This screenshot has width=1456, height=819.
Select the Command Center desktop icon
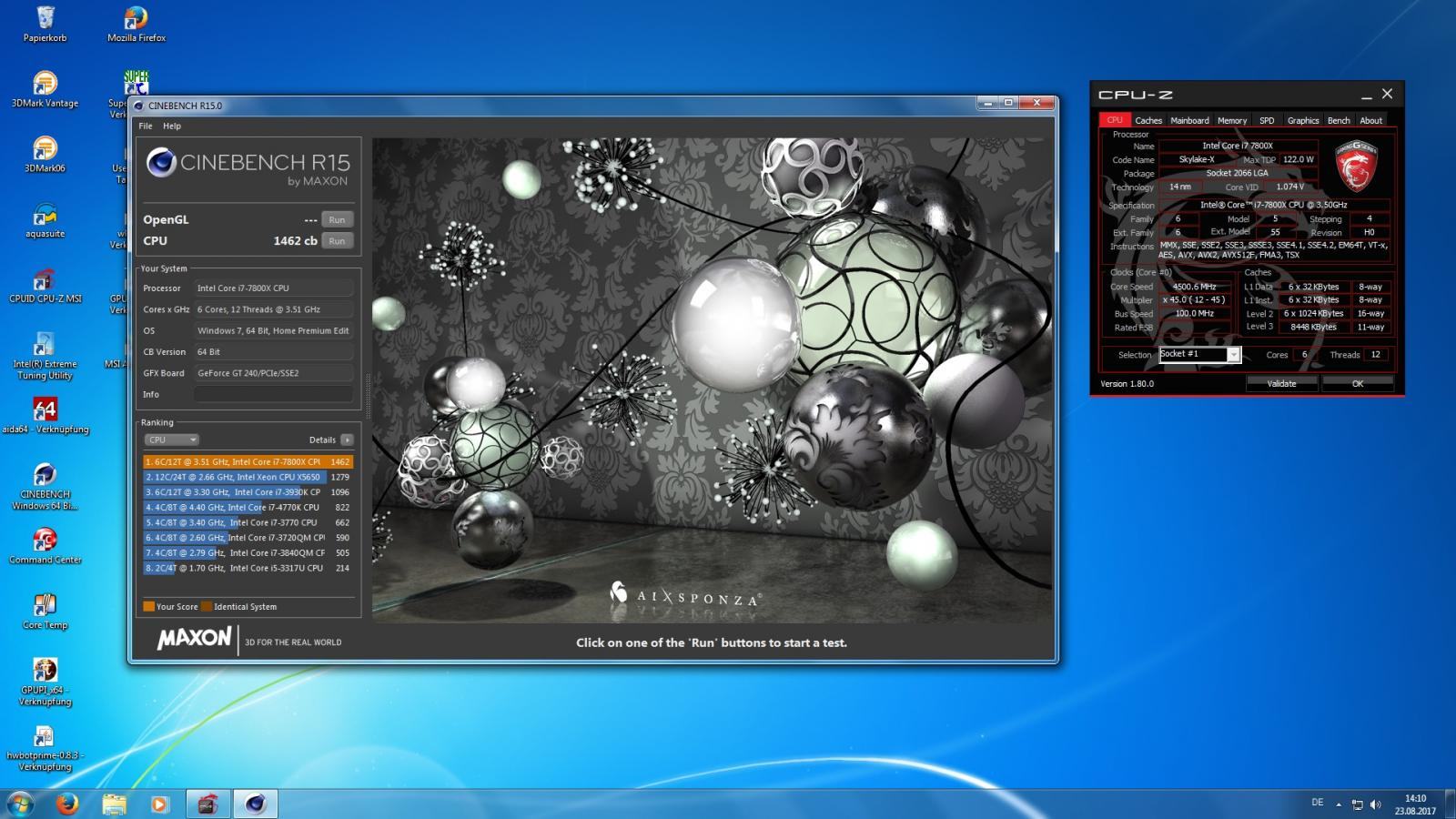coord(45,546)
